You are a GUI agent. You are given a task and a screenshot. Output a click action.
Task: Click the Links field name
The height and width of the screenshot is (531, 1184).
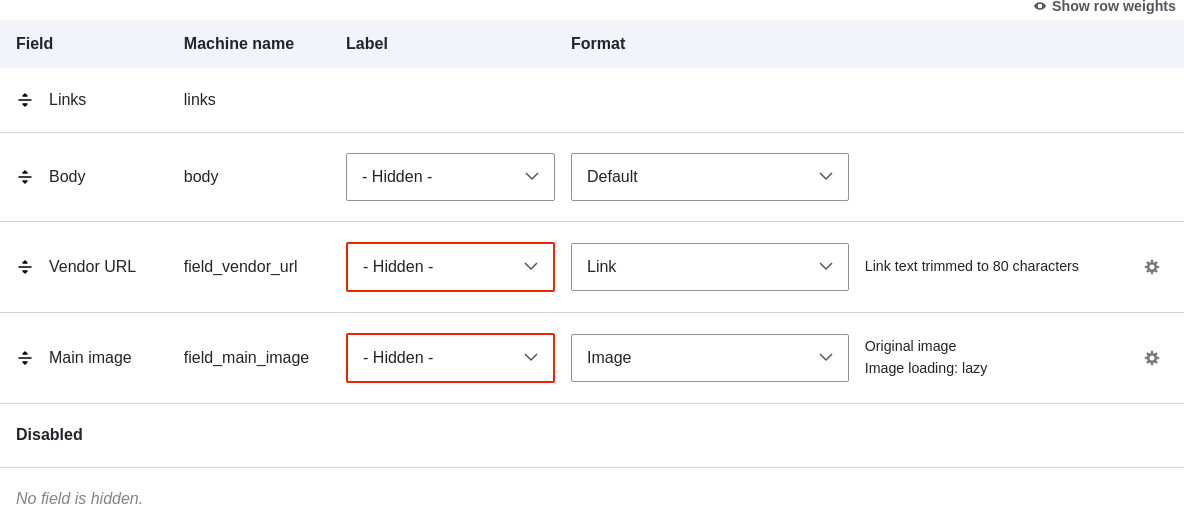pos(67,100)
